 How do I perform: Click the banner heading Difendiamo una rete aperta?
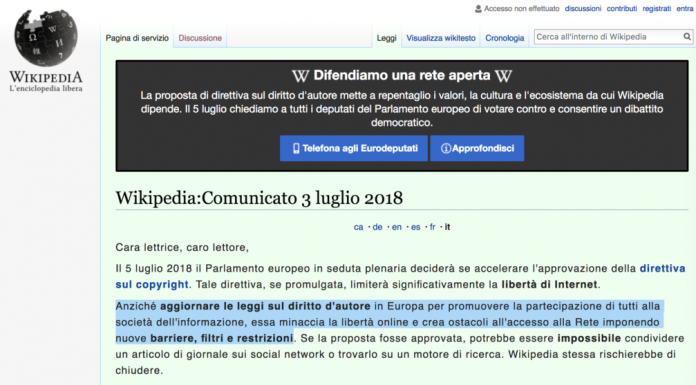(402, 75)
